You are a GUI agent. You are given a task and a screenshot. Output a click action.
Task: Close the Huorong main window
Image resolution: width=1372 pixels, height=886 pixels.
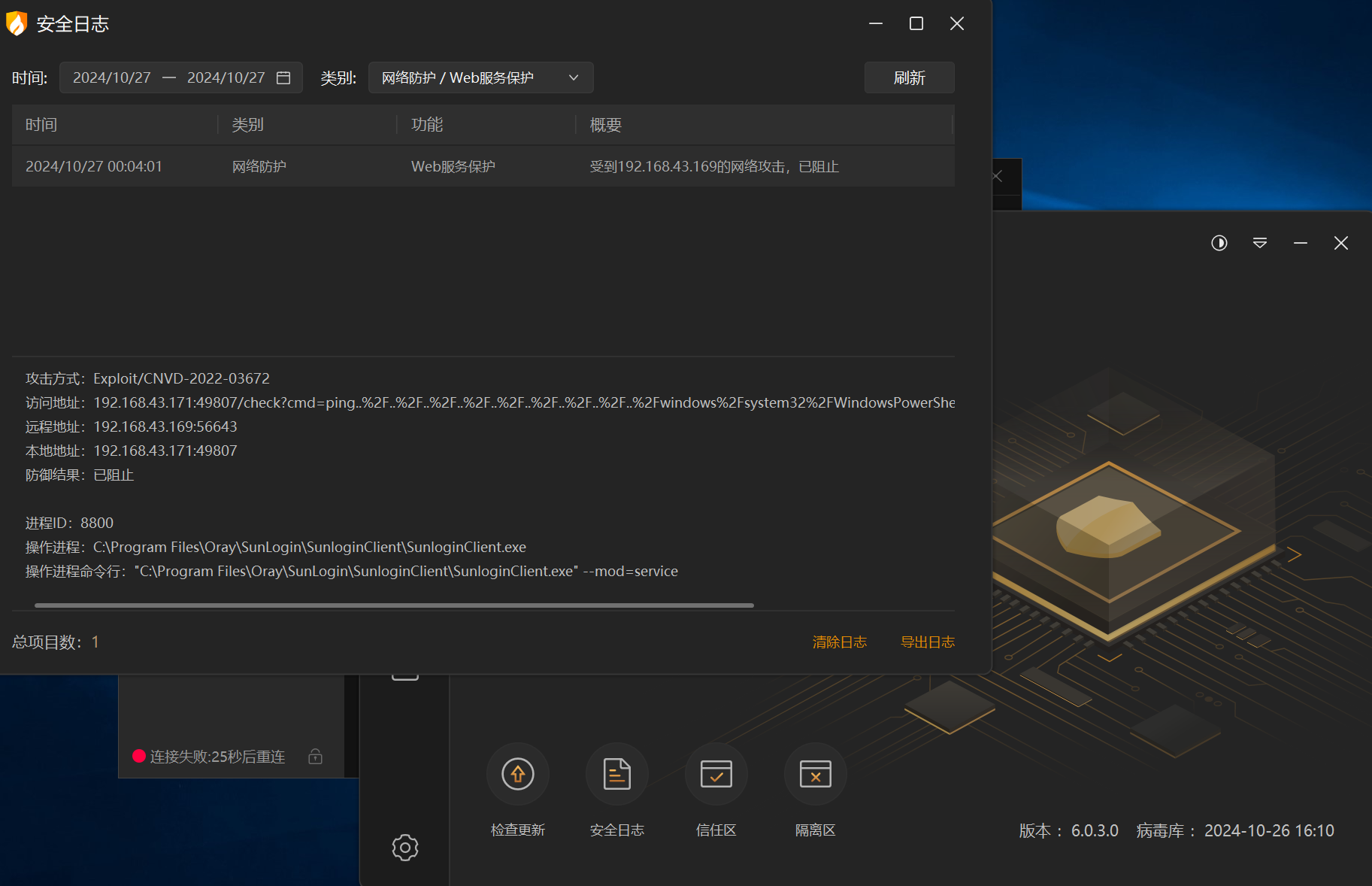pyautogui.click(x=1341, y=243)
